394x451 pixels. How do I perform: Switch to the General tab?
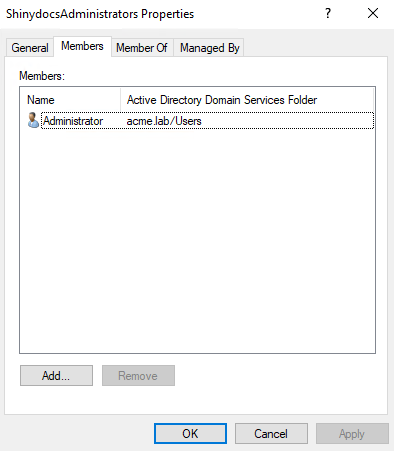click(30, 48)
